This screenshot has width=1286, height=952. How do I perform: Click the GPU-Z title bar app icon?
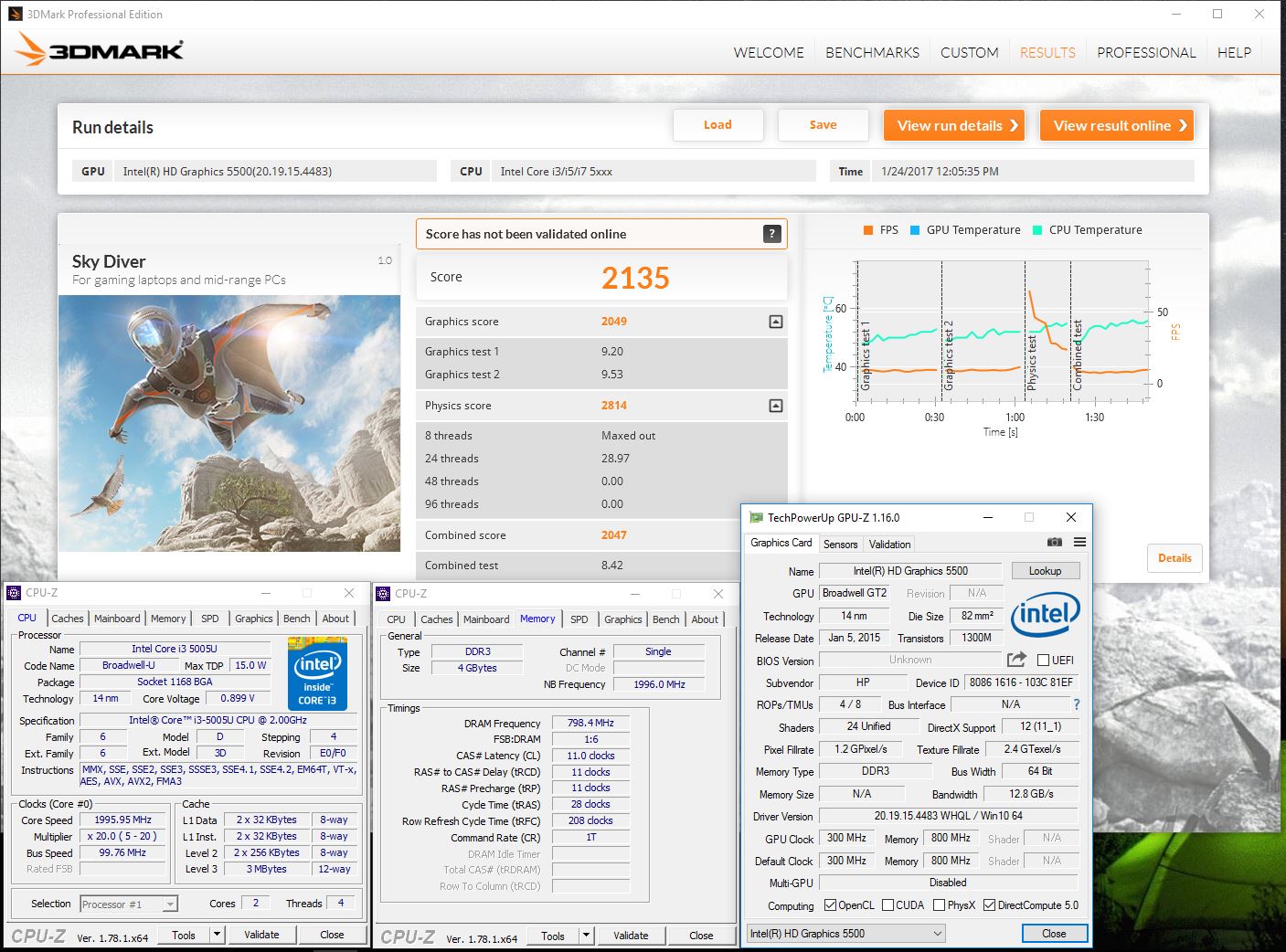pos(756,517)
